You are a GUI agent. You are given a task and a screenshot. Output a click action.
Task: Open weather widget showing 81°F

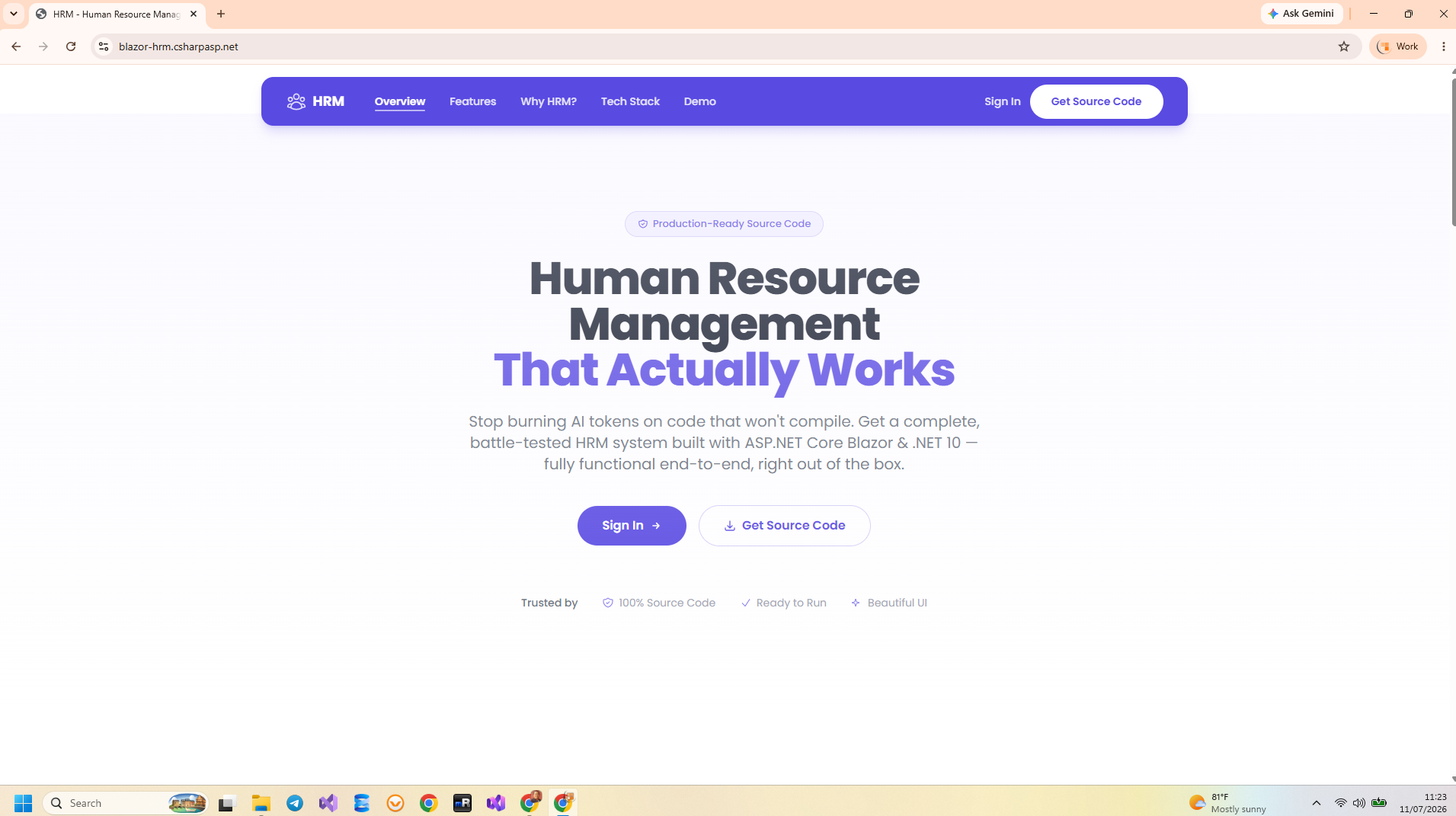click(x=1228, y=803)
